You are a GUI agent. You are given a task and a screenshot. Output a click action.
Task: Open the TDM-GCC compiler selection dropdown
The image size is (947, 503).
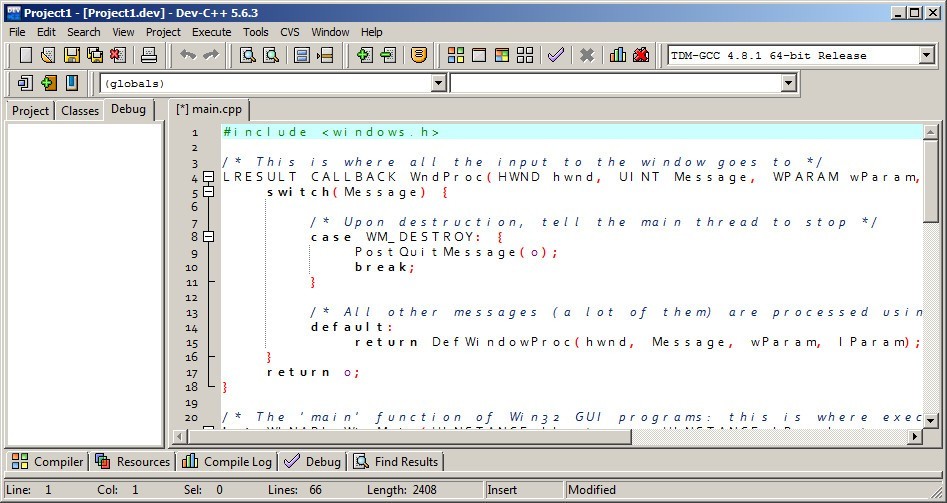(x=927, y=55)
